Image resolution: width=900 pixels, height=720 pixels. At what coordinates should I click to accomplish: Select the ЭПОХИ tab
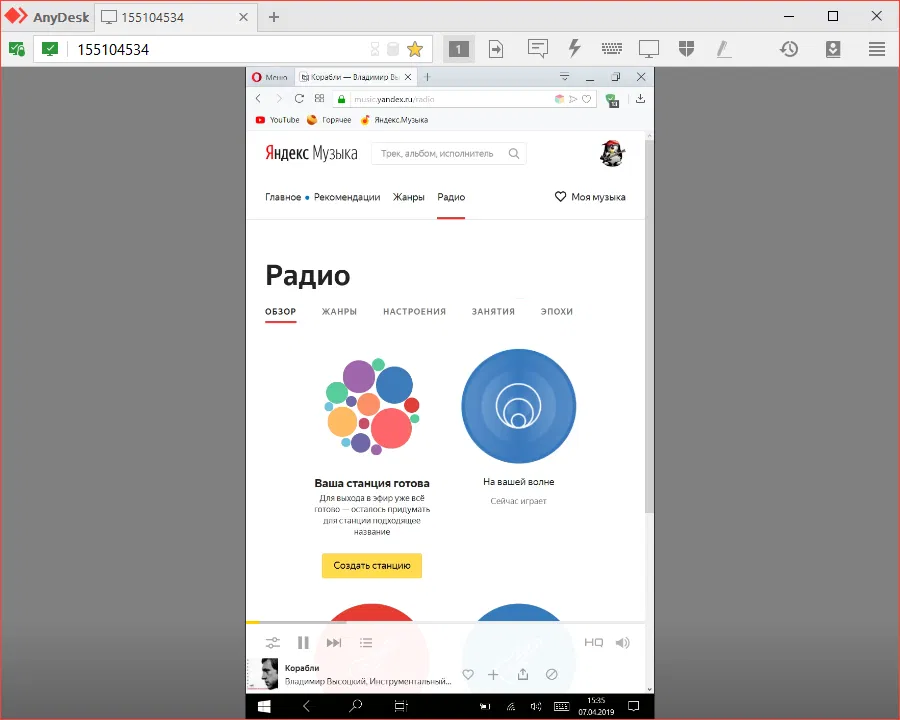coord(557,312)
